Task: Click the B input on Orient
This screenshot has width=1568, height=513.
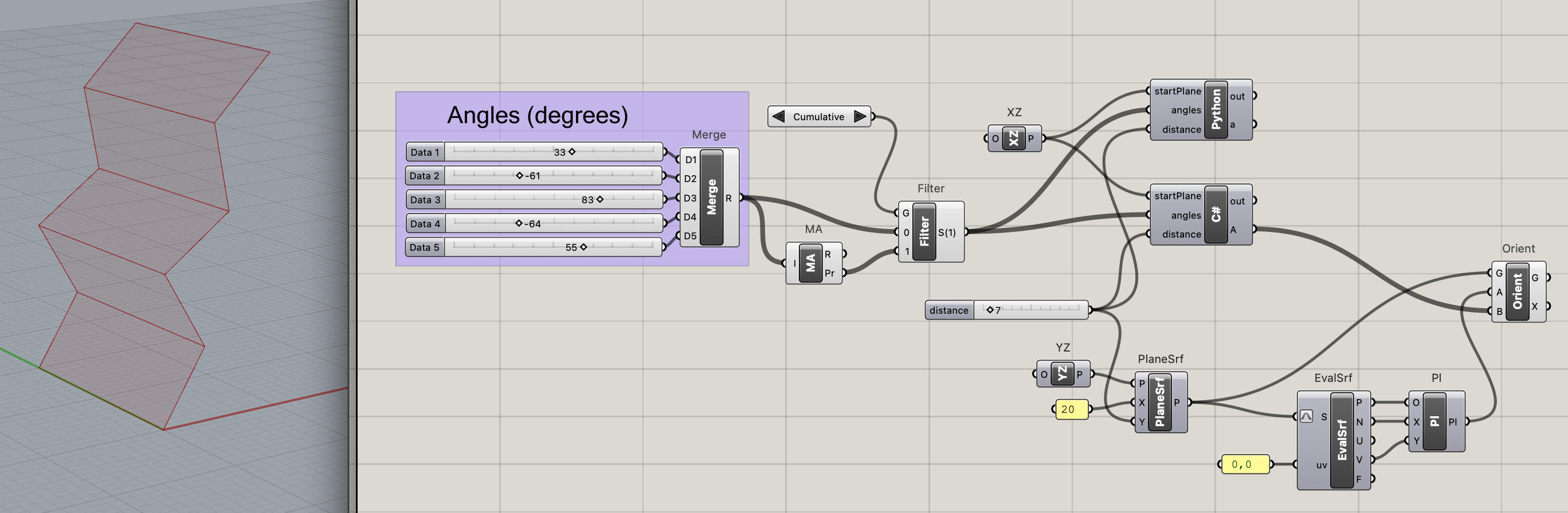Action: [1499, 311]
